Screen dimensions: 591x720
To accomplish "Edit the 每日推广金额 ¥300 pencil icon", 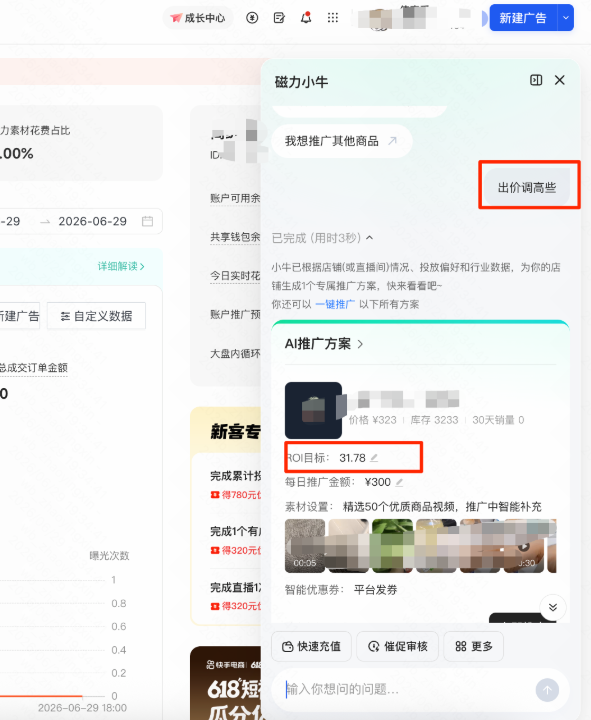I will [x=400, y=482].
